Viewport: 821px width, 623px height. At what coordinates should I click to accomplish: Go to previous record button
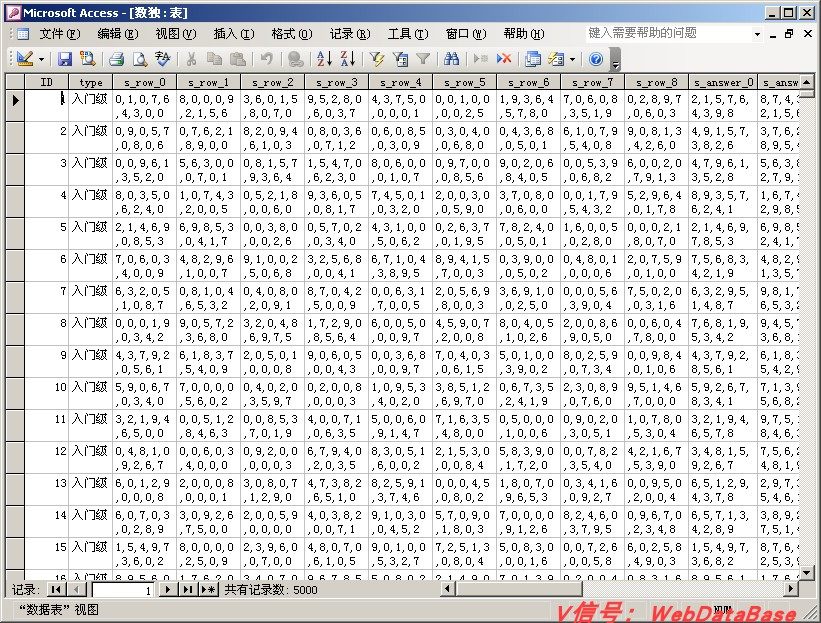76,589
